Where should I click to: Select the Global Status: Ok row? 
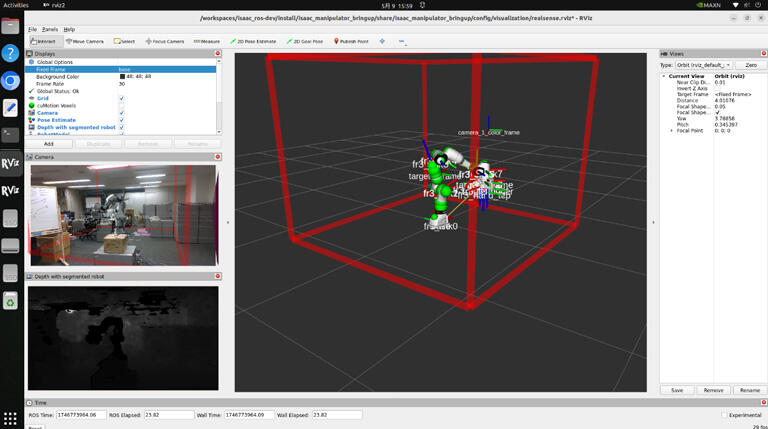58,91
